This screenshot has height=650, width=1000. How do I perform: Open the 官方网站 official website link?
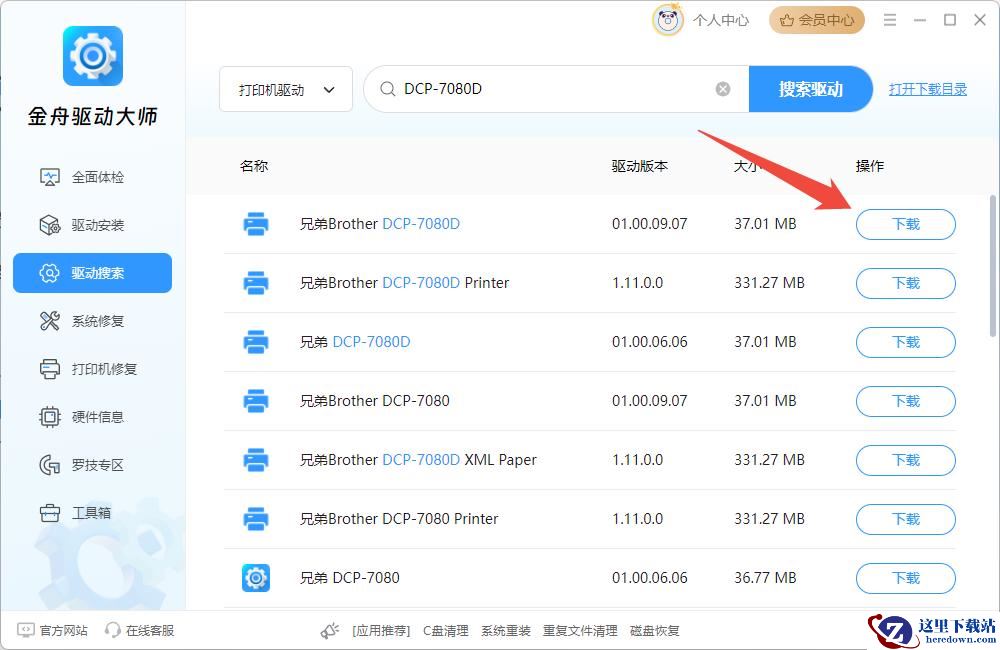[63, 630]
